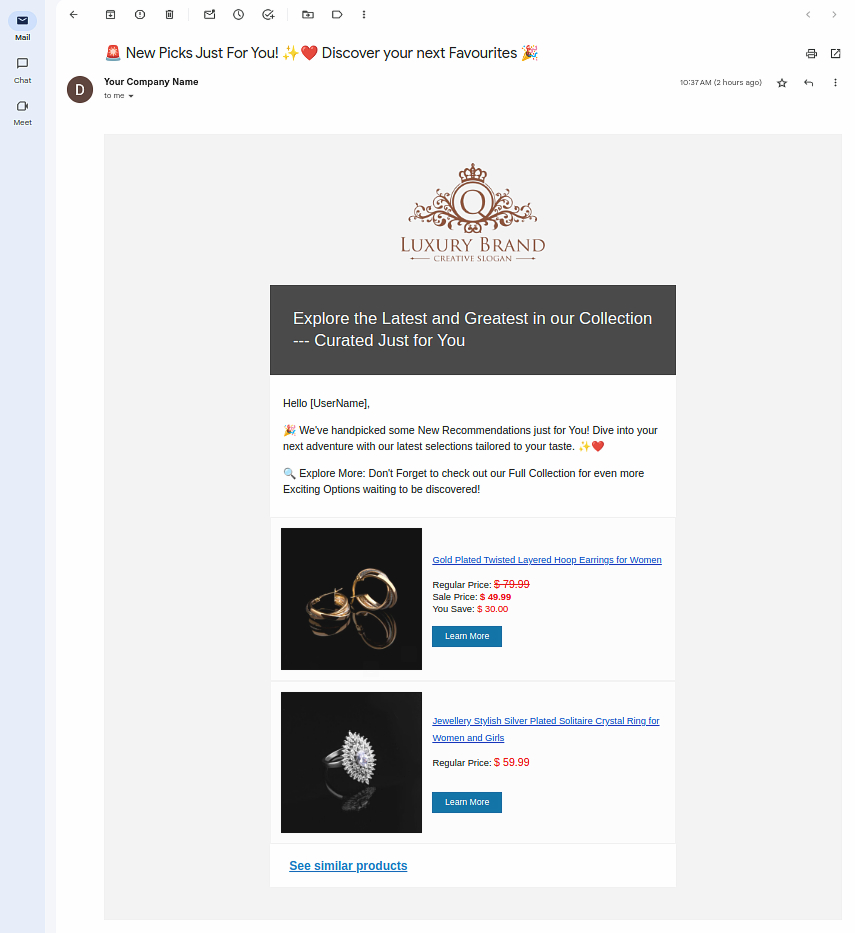Add this email to Tasks
Image resolution: width=855 pixels, height=933 pixels.
point(268,14)
